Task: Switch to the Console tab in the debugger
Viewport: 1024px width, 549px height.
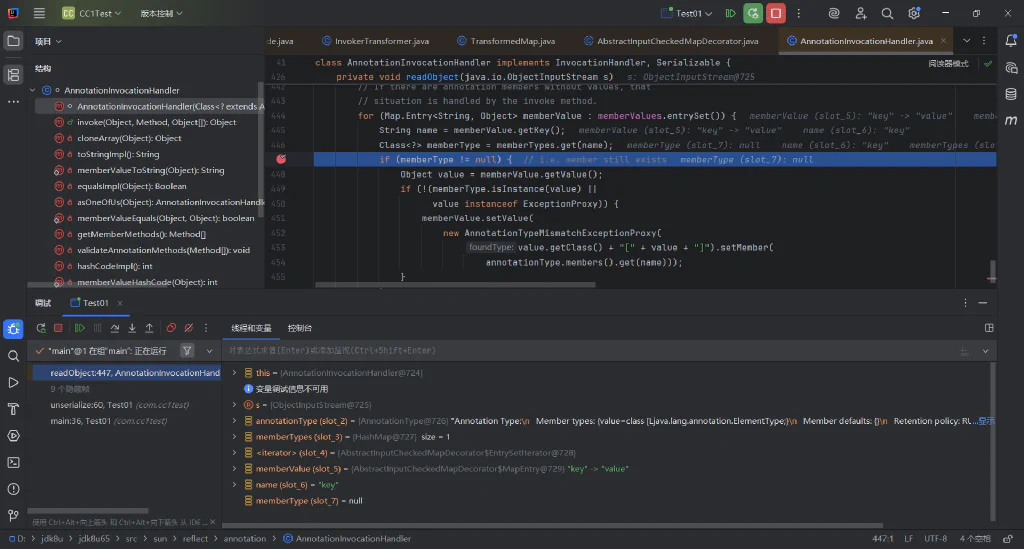Action: point(300,328)
